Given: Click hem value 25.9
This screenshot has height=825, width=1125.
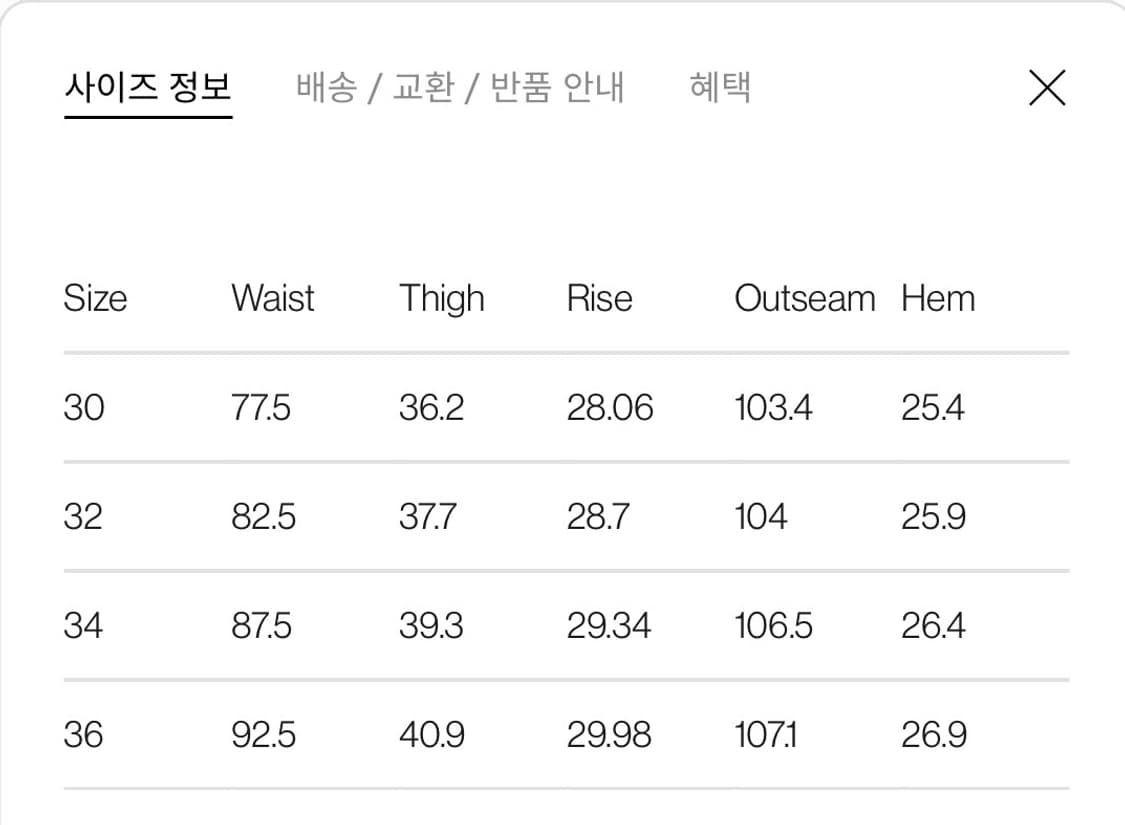Looking at the screenshot, I should (933, 517).
